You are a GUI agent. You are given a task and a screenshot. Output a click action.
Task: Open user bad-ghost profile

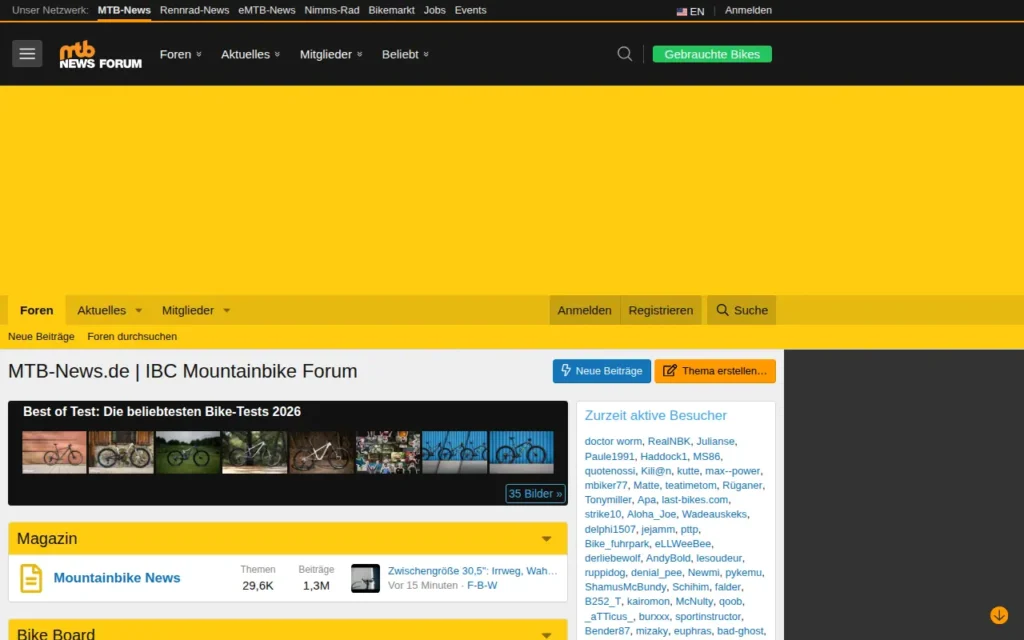[740, 631]
